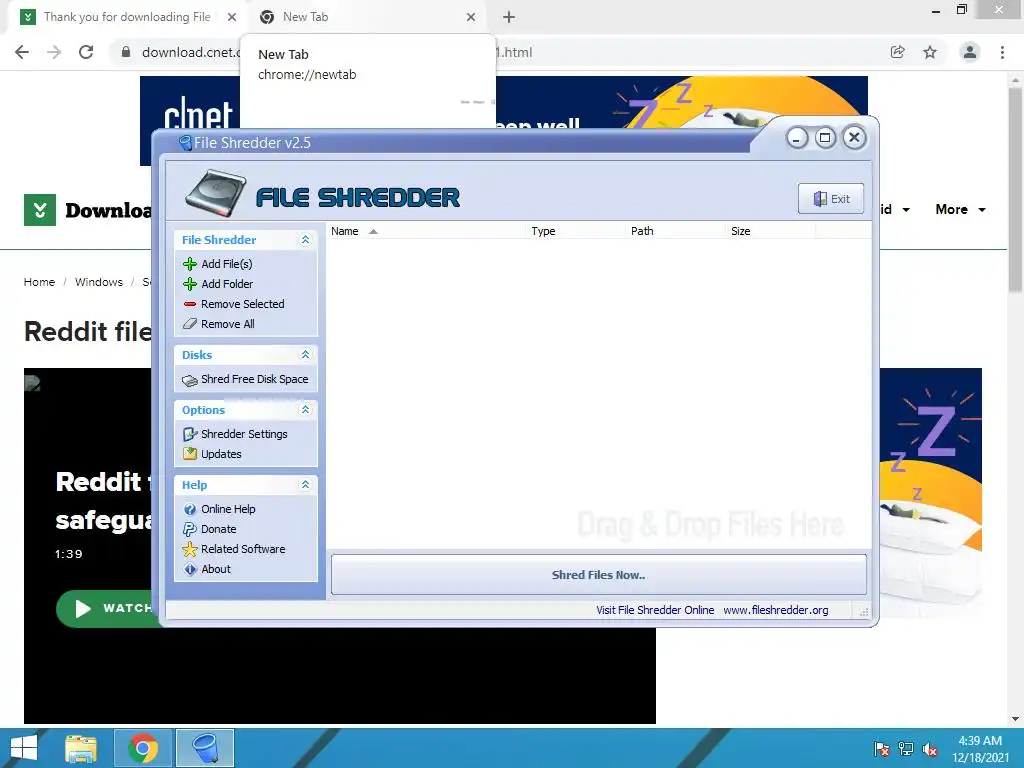This screenshot has width=1024, height=768.
Task: Click the Donate PayPal icon
Action: (190, 529)
